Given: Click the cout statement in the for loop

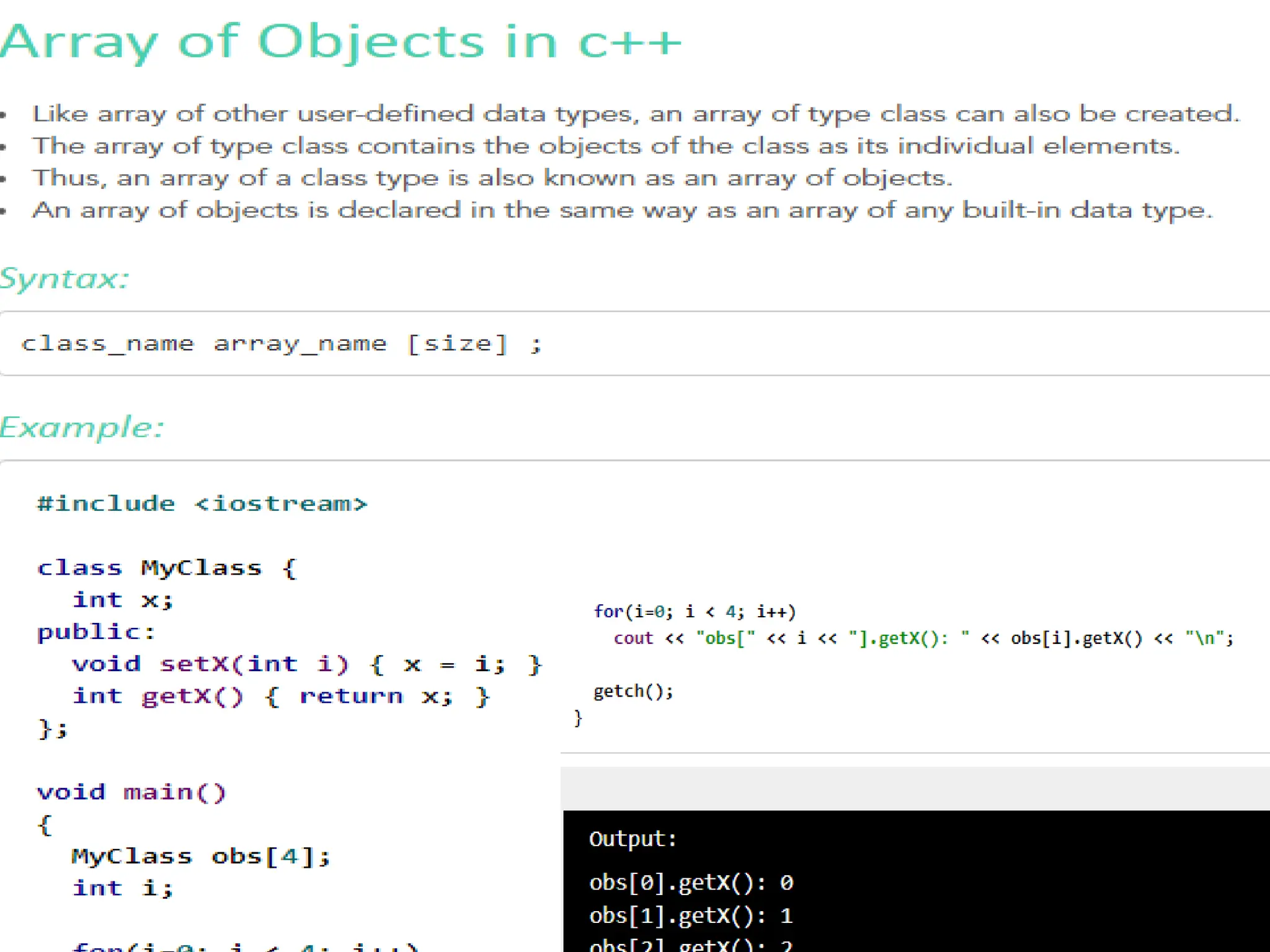Looking at the screenshot, I should pos(924,638).
